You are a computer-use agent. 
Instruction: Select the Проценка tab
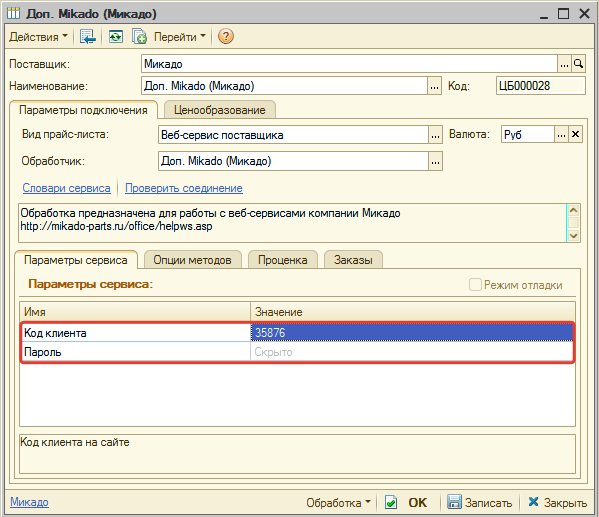(x=283, y=260)
